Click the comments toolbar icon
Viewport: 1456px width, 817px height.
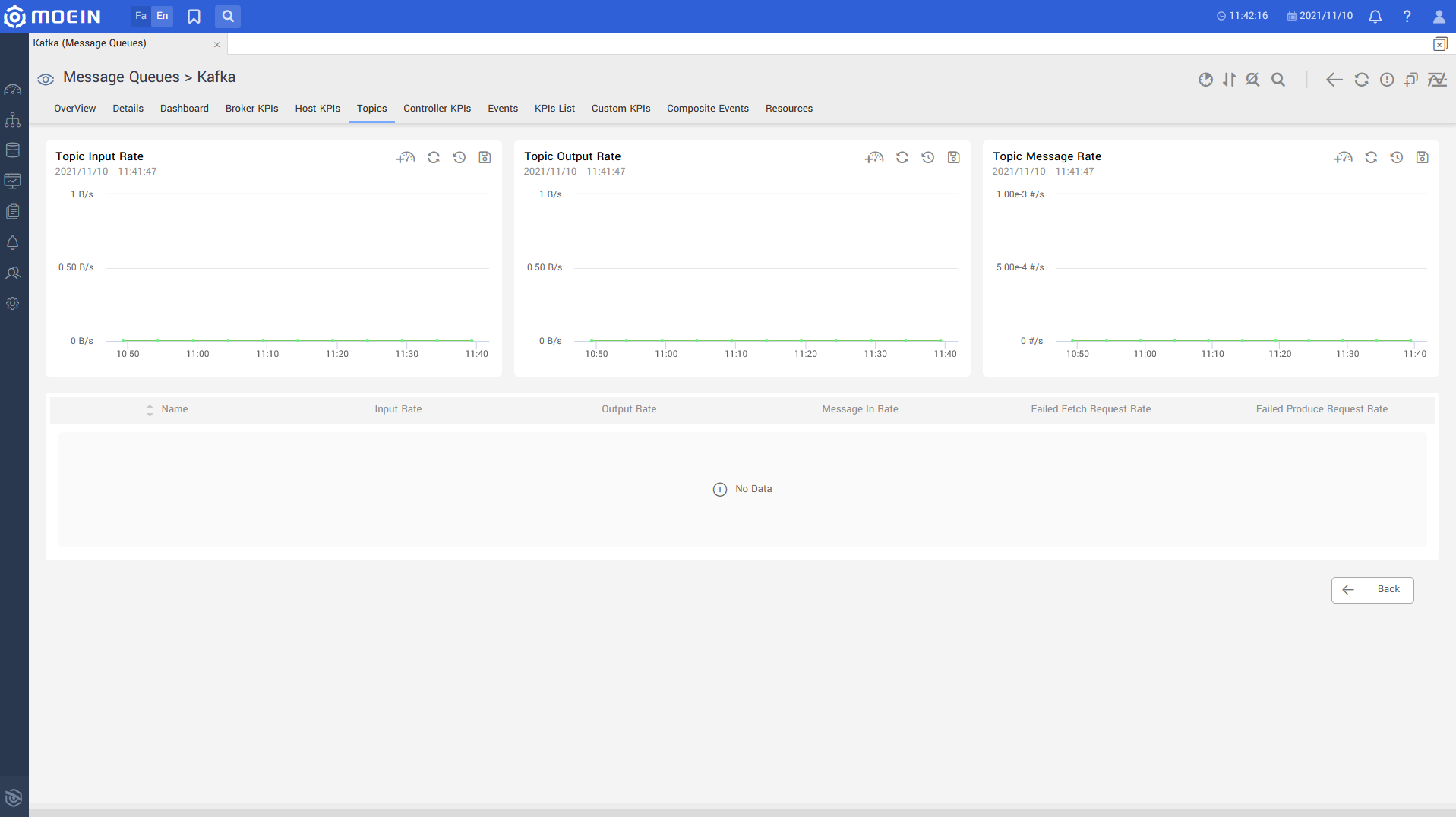click(x=1411, y=79)
